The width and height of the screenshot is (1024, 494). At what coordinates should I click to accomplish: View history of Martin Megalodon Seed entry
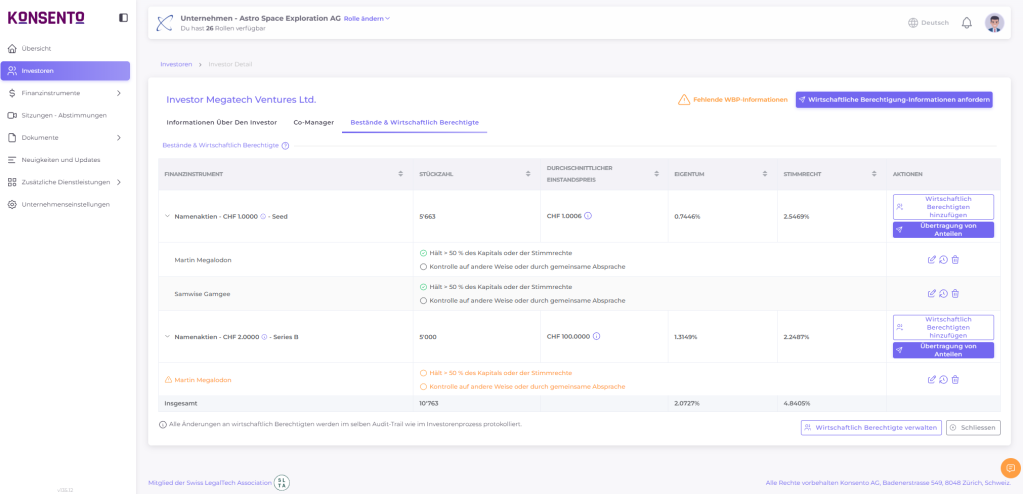click(x=943, y=259)
